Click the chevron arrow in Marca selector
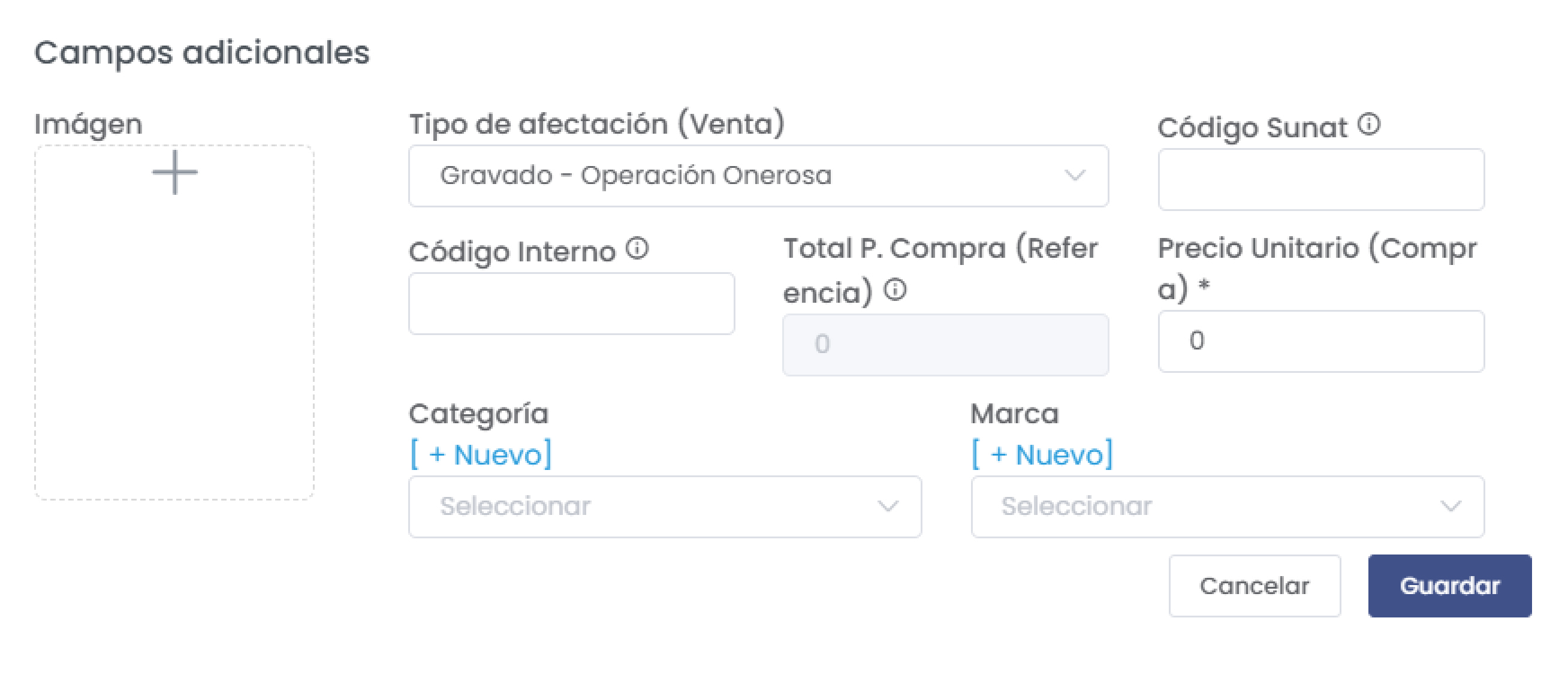Viewport: 1568px width, 675px height. [1451, 507]
